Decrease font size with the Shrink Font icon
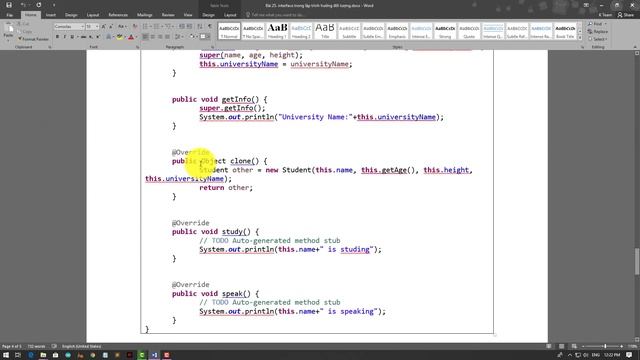This screenshot has height=360, width=640. [111, 27]
